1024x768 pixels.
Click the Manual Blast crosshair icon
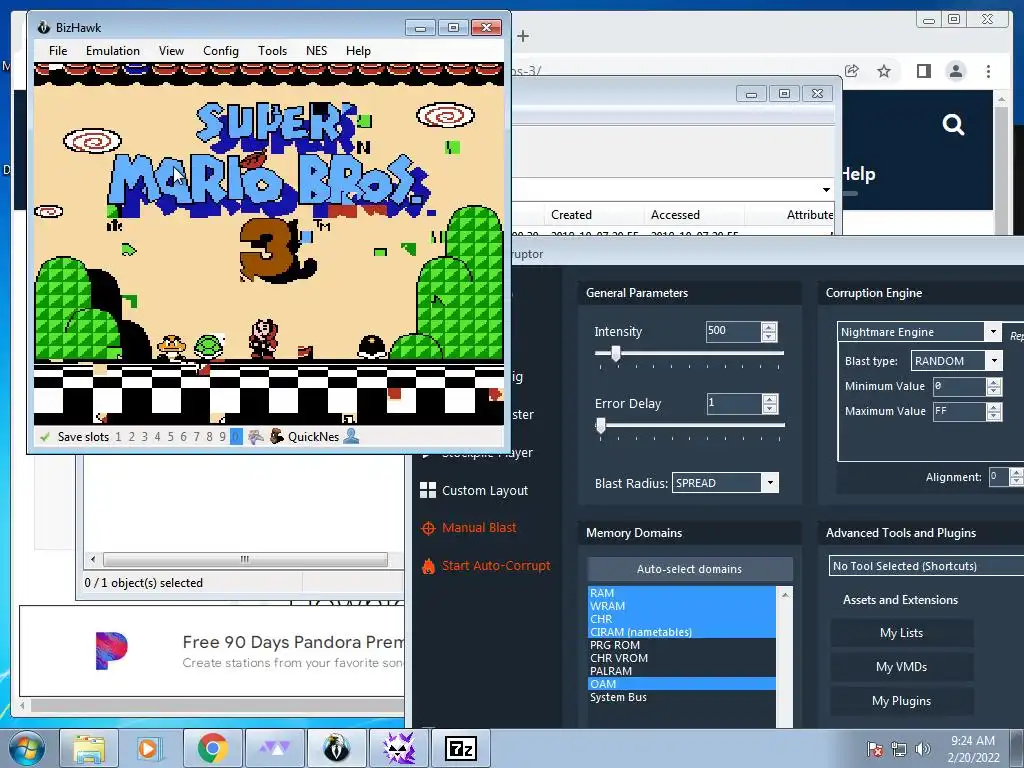(428, 528)
